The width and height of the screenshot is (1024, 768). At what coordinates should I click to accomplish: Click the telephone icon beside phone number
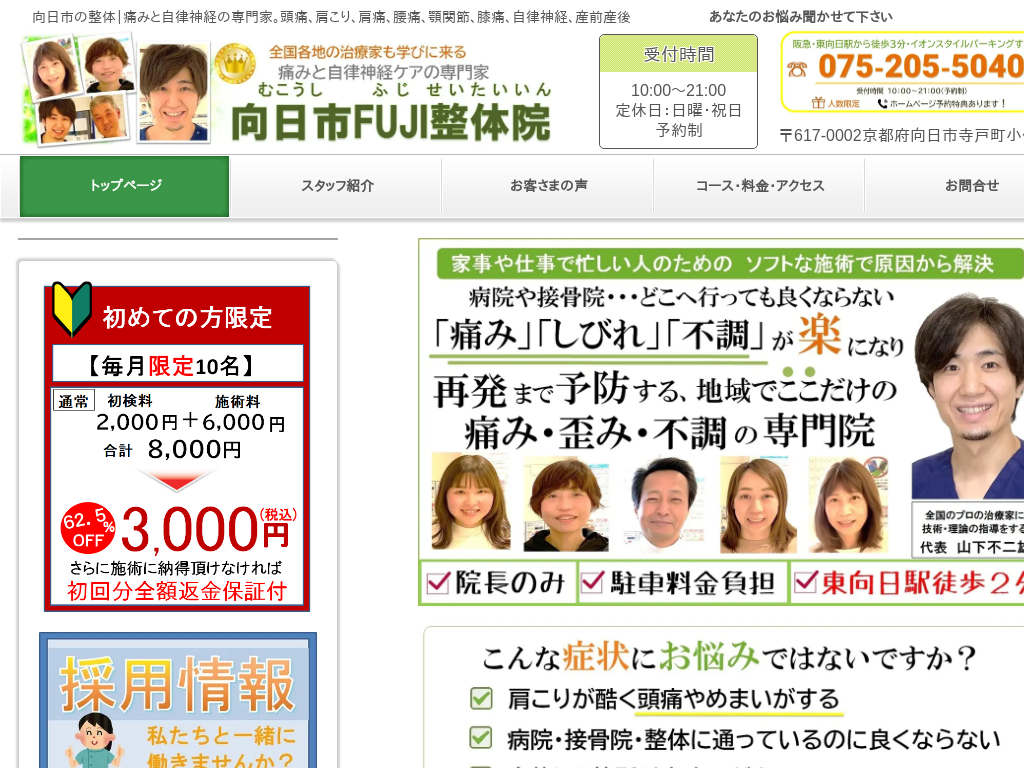pos(797,68)
